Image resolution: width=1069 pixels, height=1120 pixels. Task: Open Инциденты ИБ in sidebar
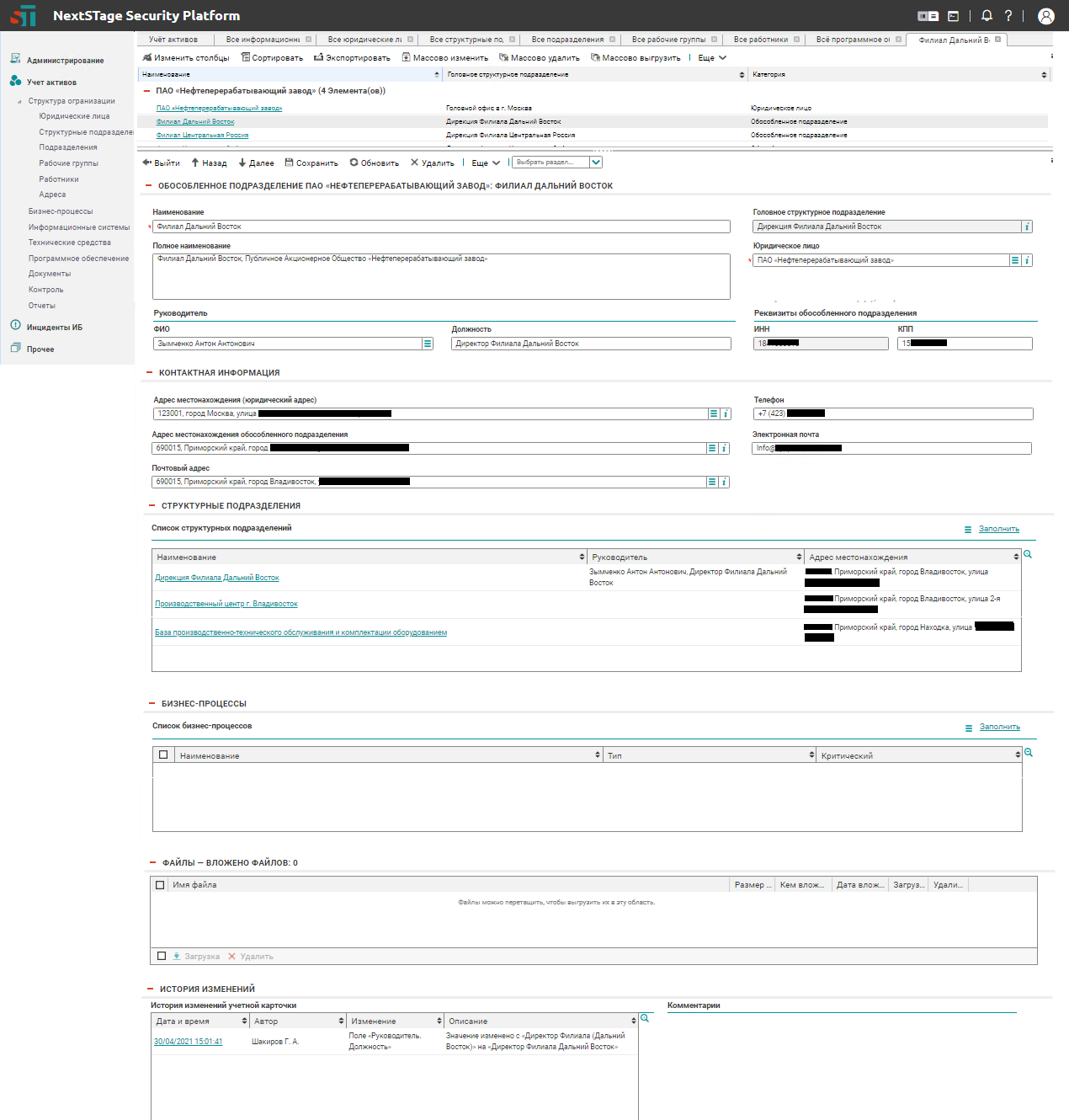pyautogui.click(x=55, y=328)
